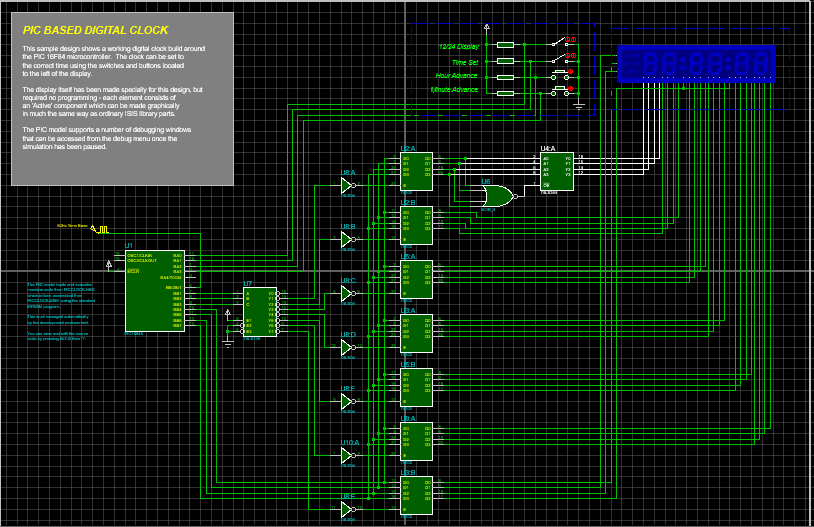Viewport: 814px width, 527px height.
Task: Click the PIC BASED DIGITAL CLOCK title
Action: 96,30
